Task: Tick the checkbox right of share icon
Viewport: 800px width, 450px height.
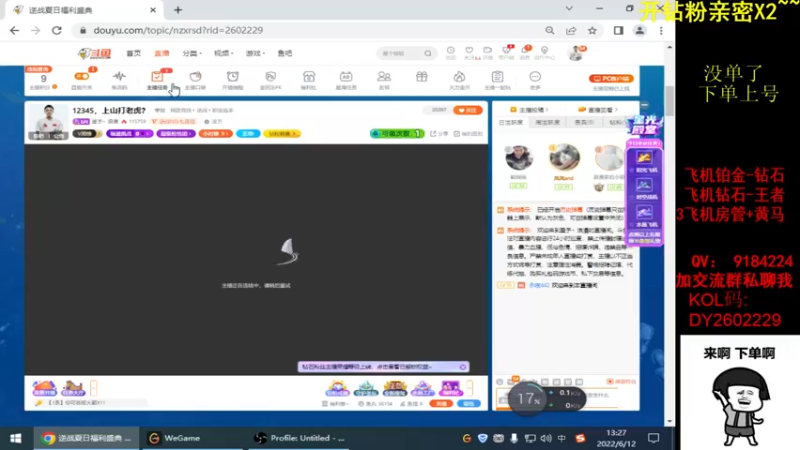Action: (x=457, y=134)
